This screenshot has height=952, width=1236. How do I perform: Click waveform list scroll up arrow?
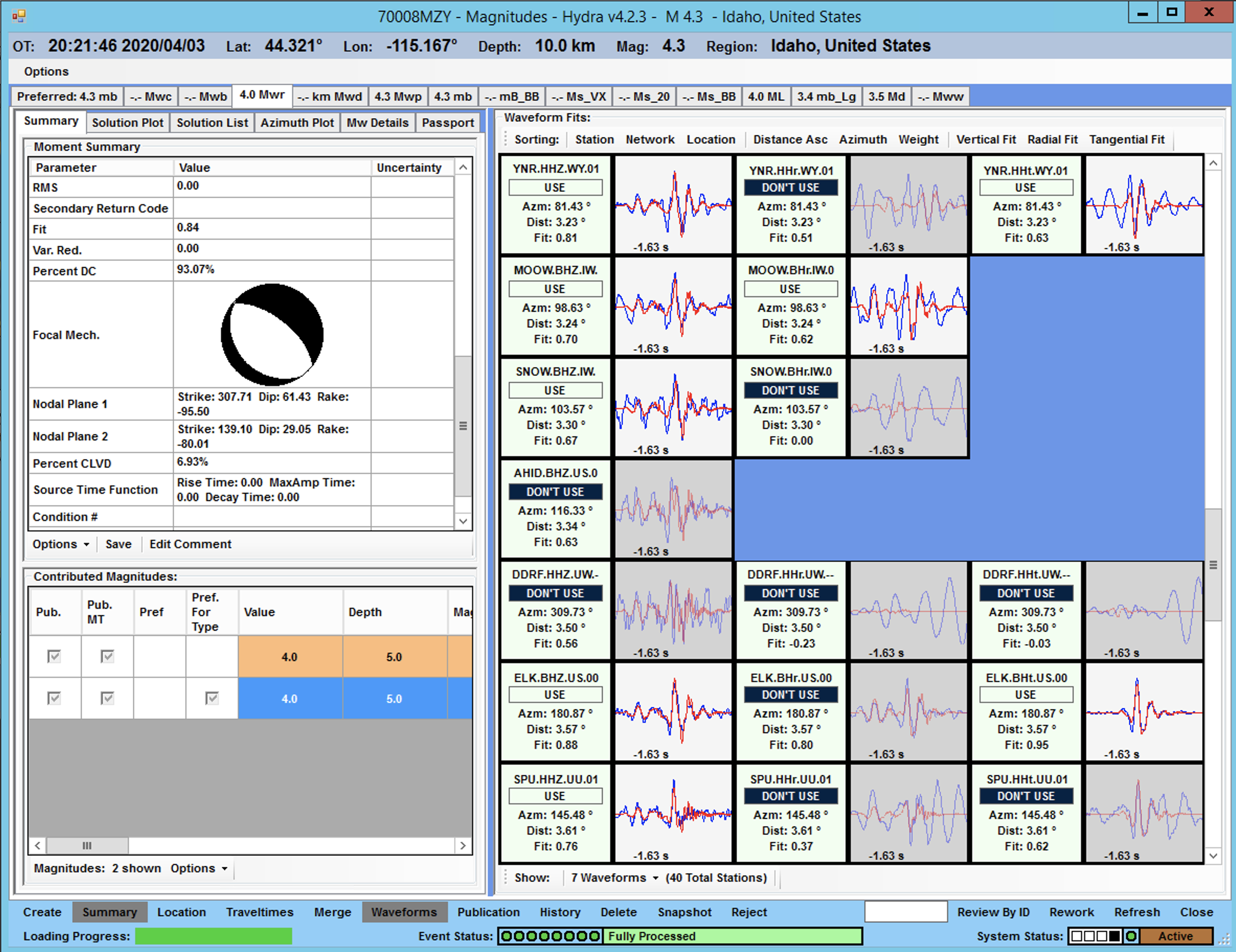[x=1213, y=164]
